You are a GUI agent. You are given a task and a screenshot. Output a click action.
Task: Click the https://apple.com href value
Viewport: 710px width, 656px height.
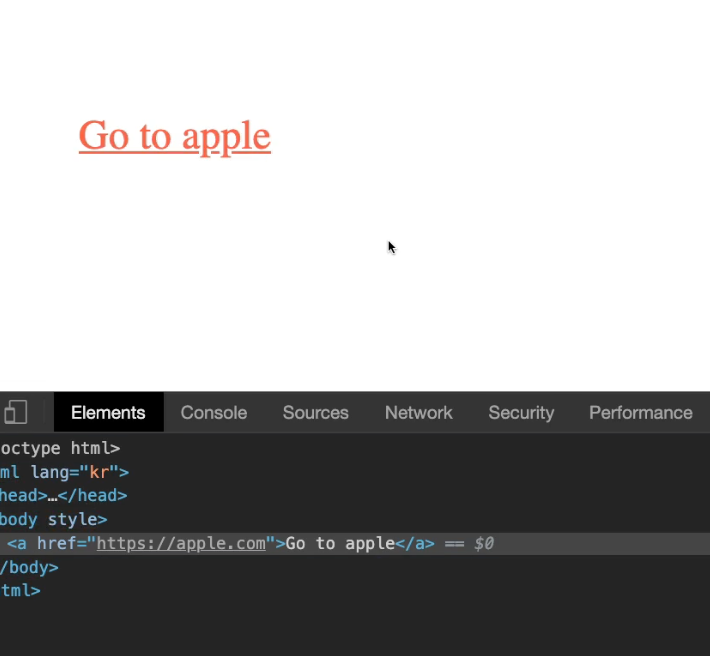click(x=181, y=543)
